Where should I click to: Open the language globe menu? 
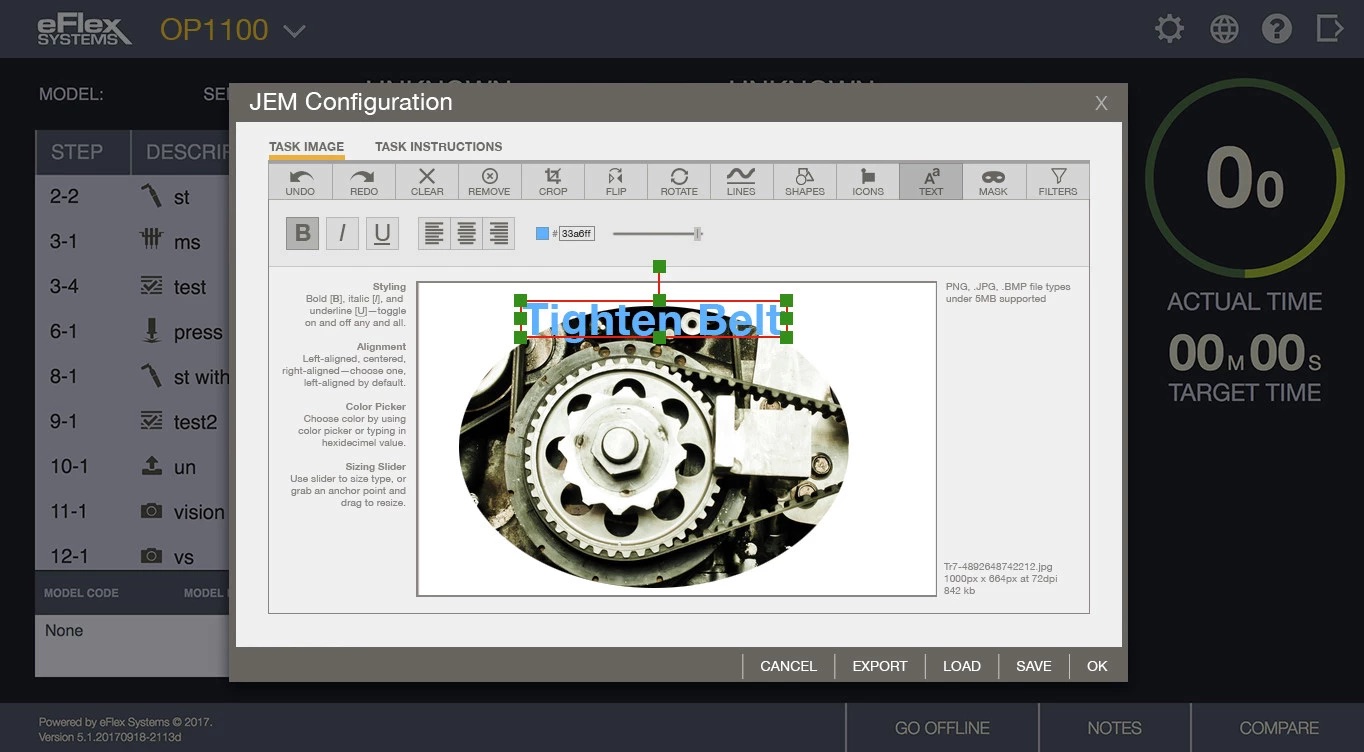click(1224, 29)
